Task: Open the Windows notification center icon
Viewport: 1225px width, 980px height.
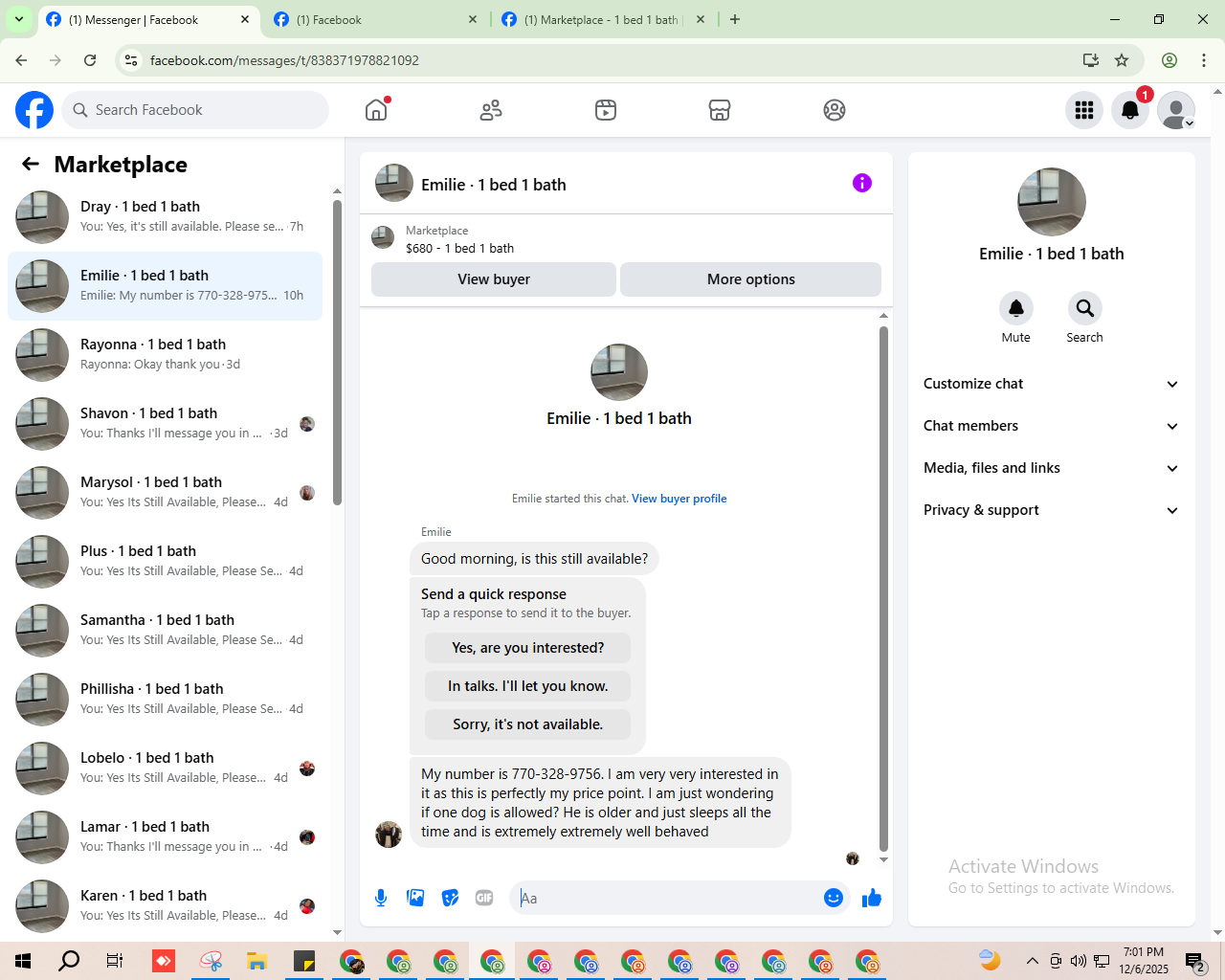Action: (1194, 961)
